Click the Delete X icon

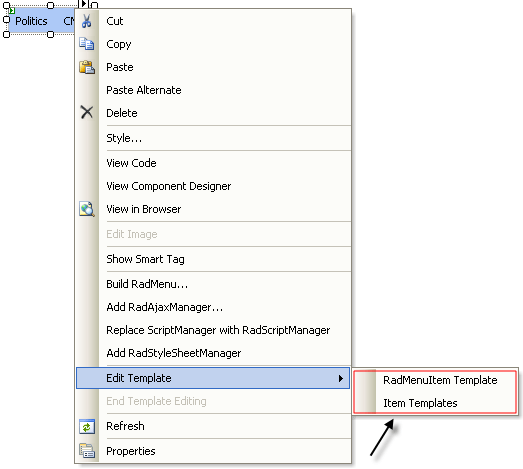(87, 112)
